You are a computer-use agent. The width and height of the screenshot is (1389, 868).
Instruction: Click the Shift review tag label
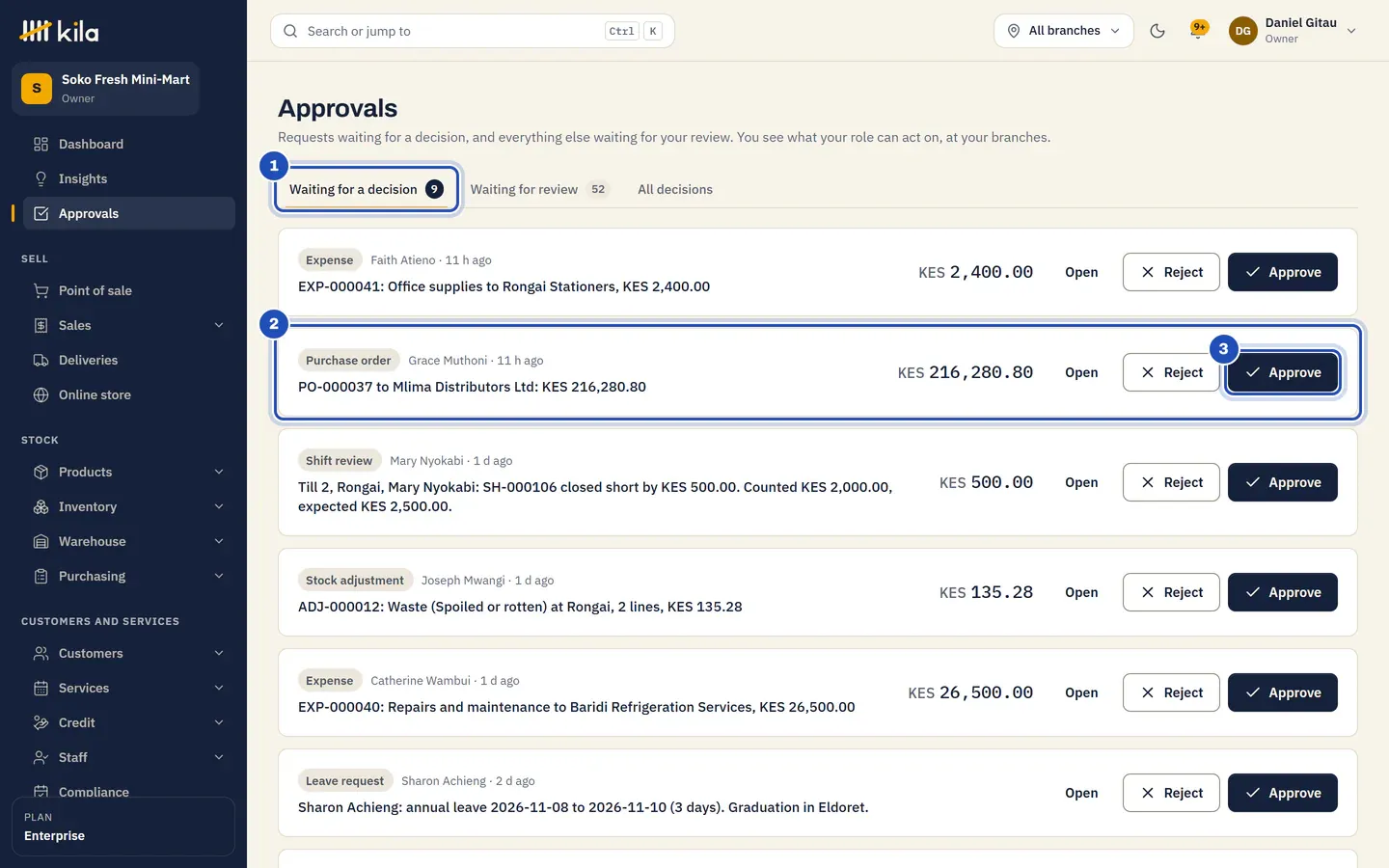339,461
